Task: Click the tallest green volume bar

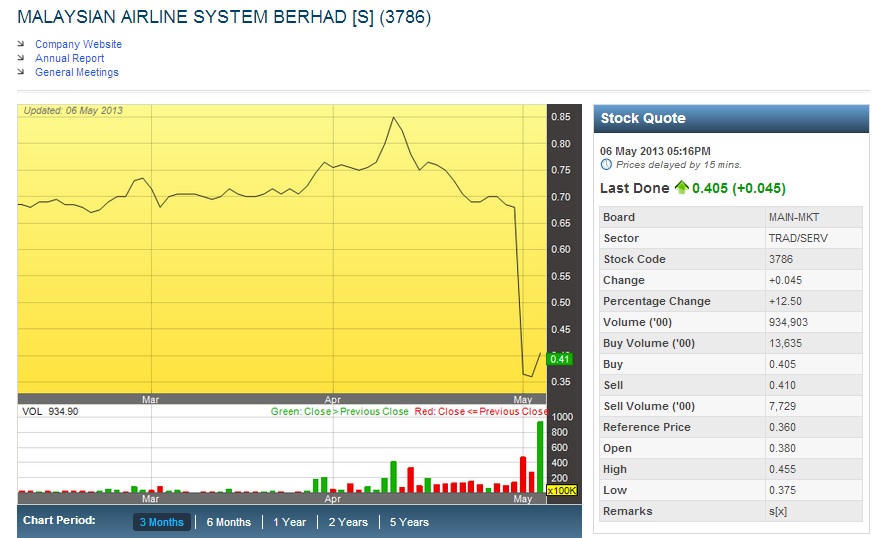Action: [x=540, y=457]
